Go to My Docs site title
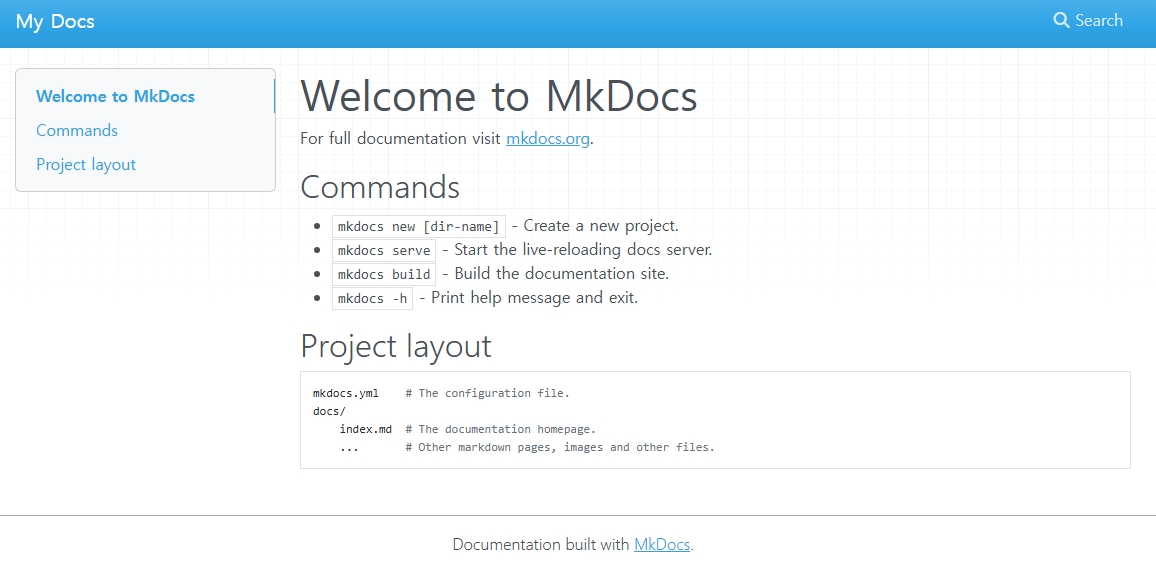1156x575 pixels. pyautogui.click(x=55, y=21)
